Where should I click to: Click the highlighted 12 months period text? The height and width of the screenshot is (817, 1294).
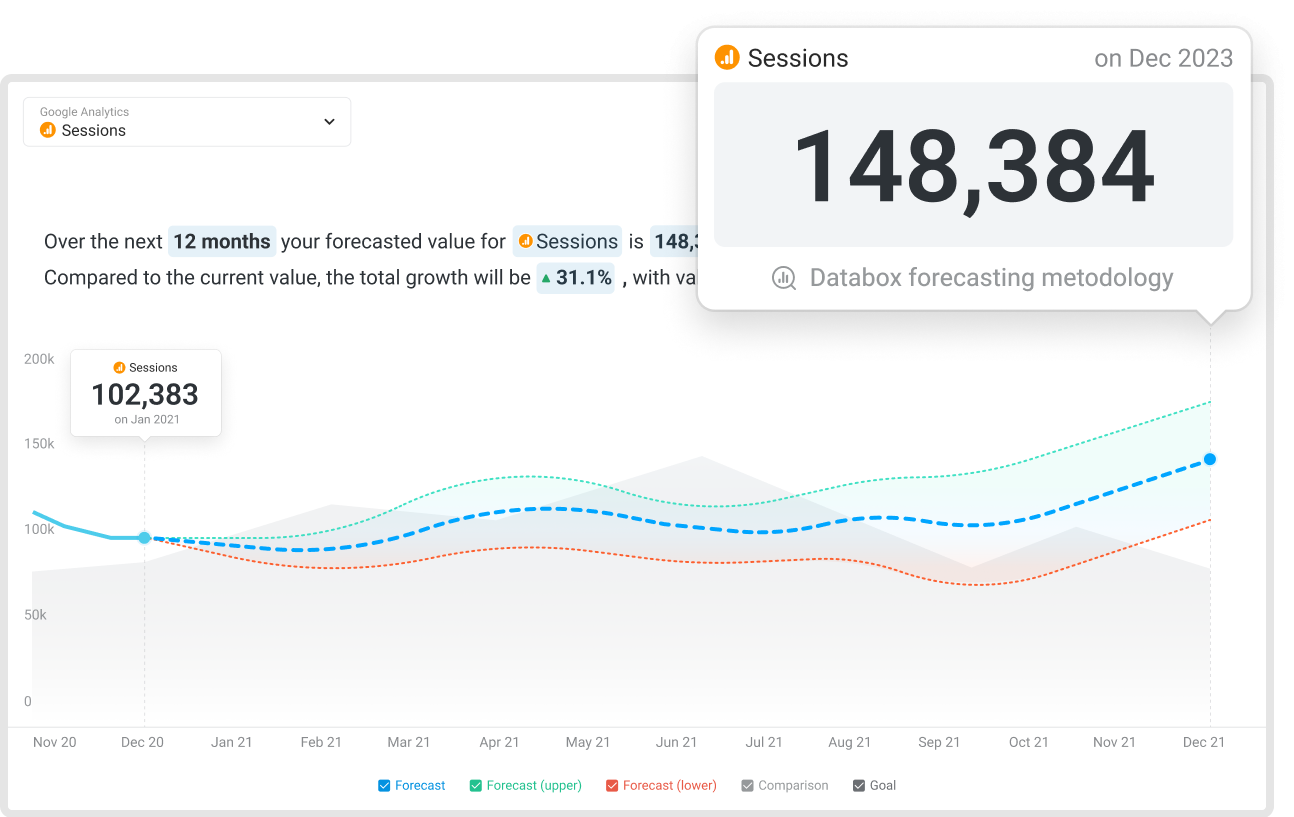click(x=222, y=241)
